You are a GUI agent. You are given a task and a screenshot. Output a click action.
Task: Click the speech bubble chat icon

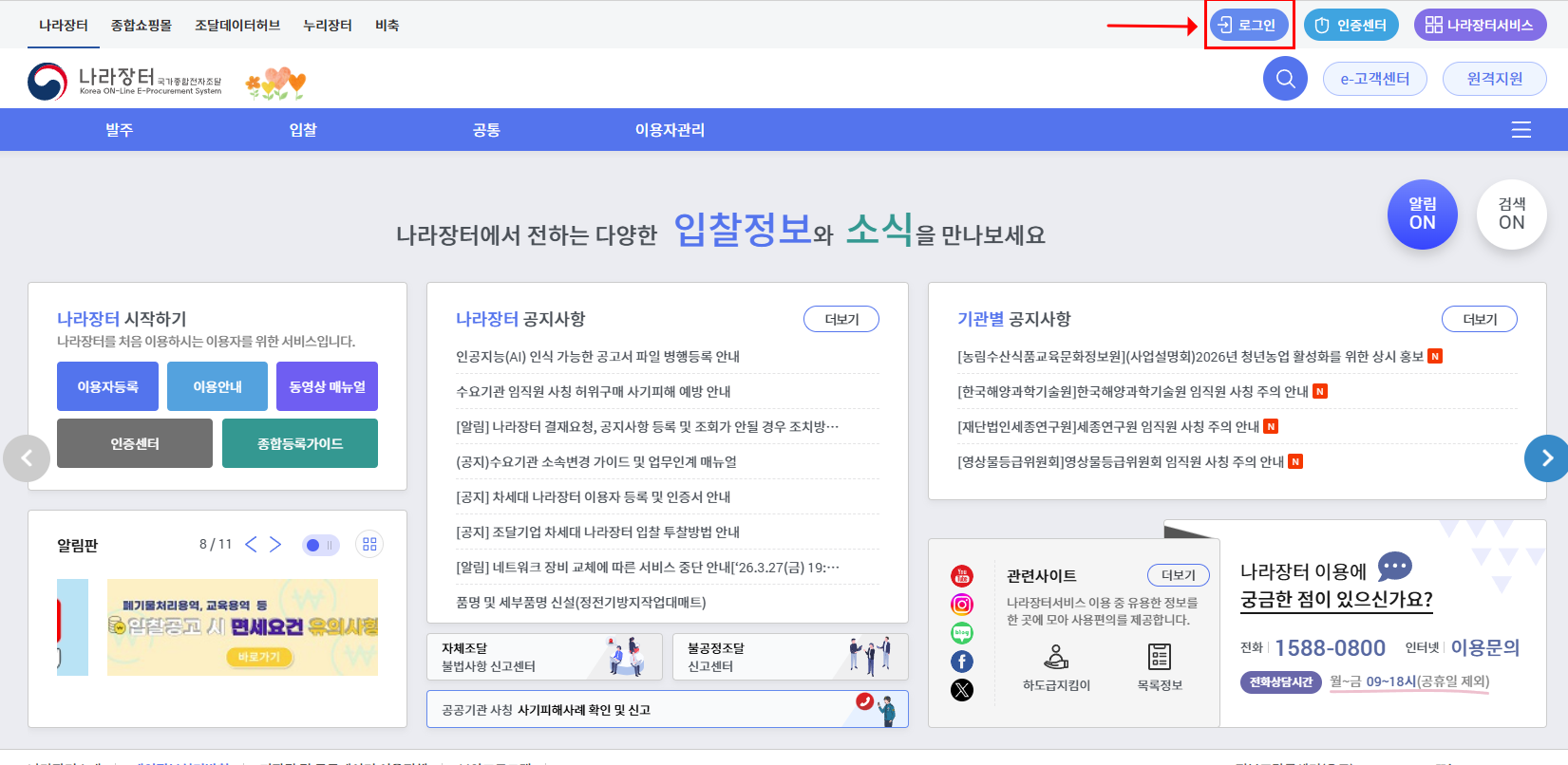point(1395,568)
